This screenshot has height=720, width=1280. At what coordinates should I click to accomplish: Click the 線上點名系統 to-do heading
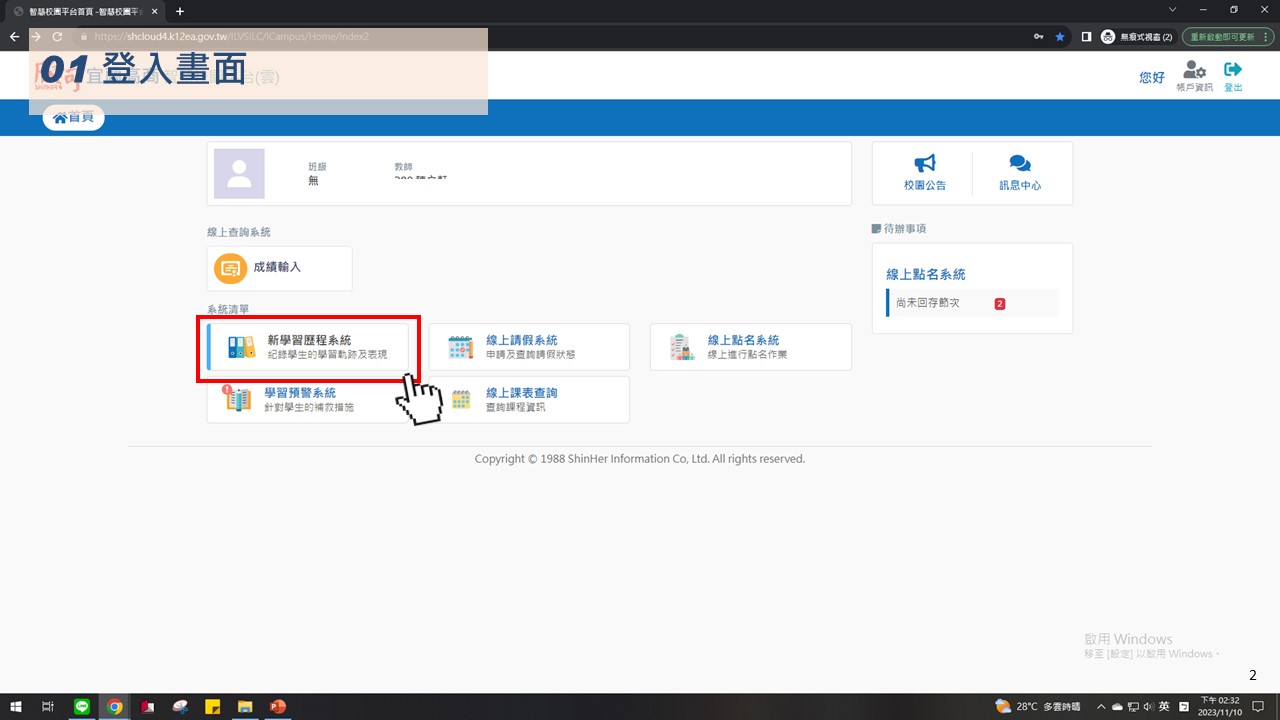[x=925, y=274]
